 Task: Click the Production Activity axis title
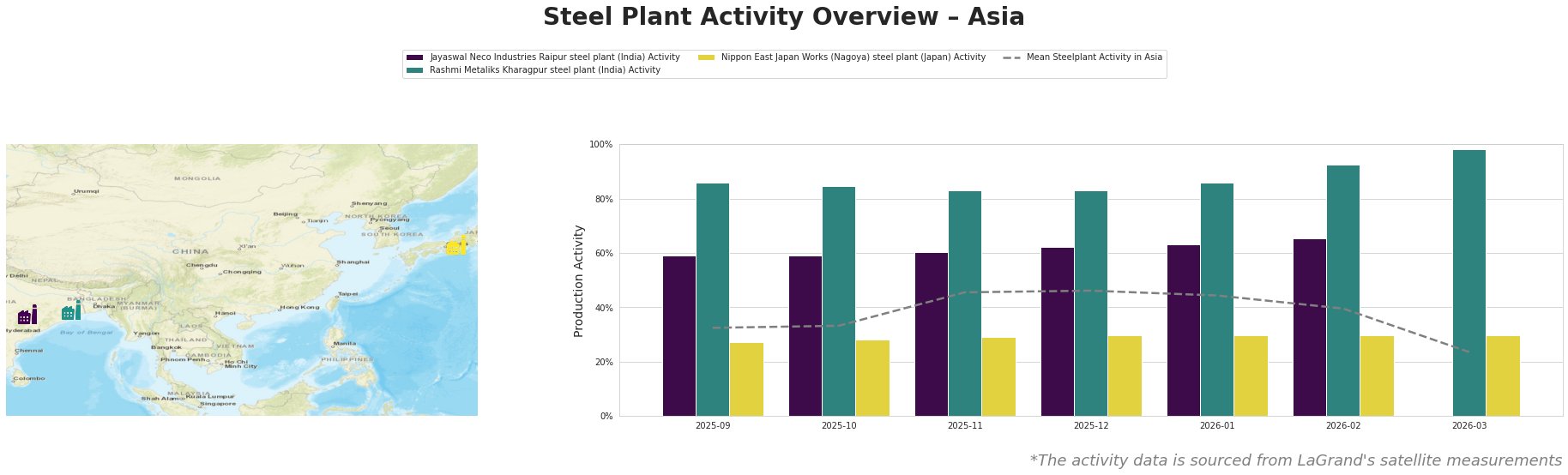[579, 280]
